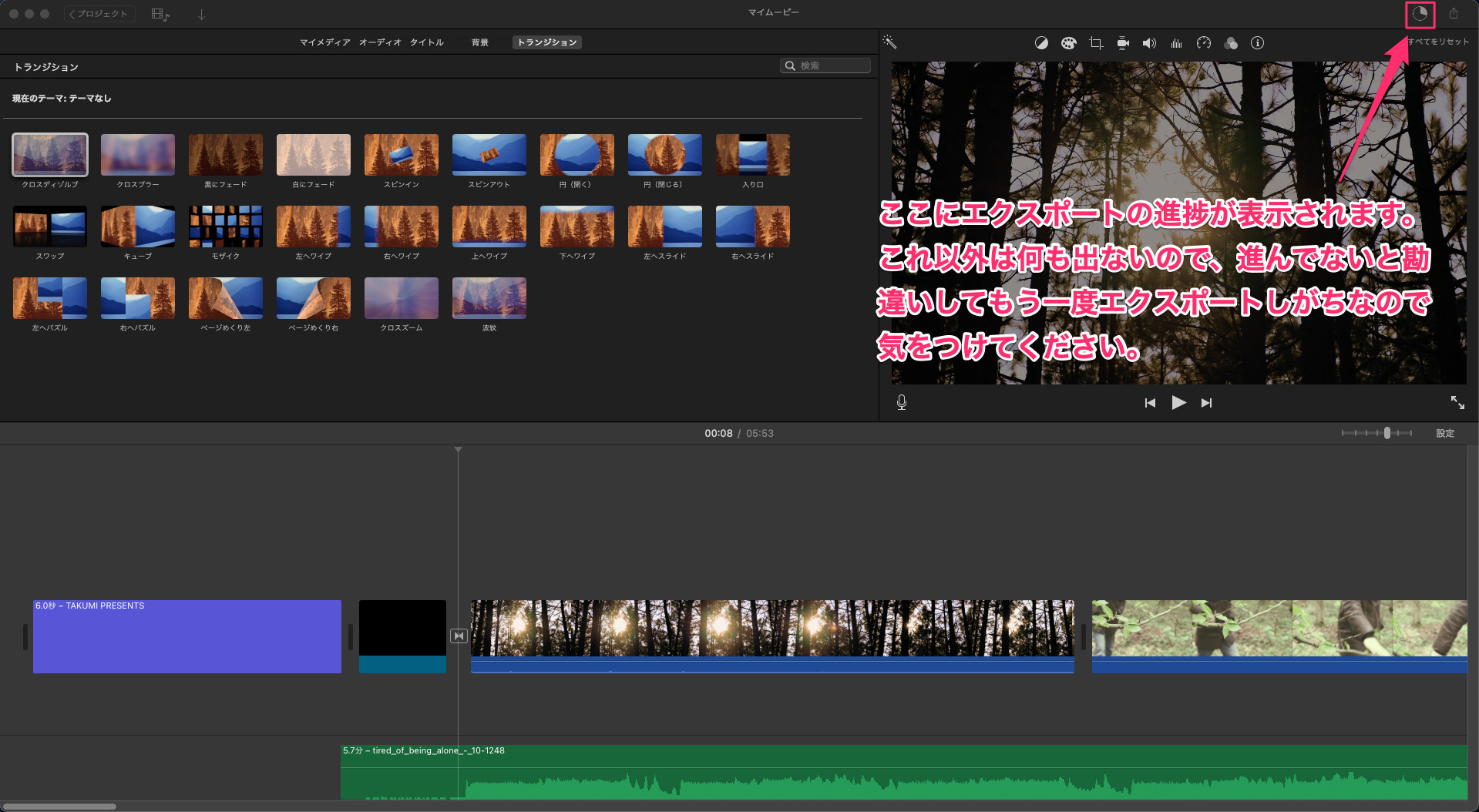The width and height of the screenshot is (1479, 812).
Task: Open the video stabilization camera icon
Action: pyautogui.click(x=1123, y=43)
